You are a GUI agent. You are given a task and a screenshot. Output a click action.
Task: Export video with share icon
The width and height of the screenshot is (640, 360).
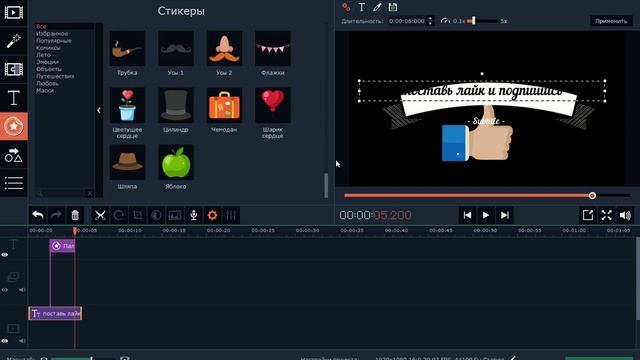[588, 215]
